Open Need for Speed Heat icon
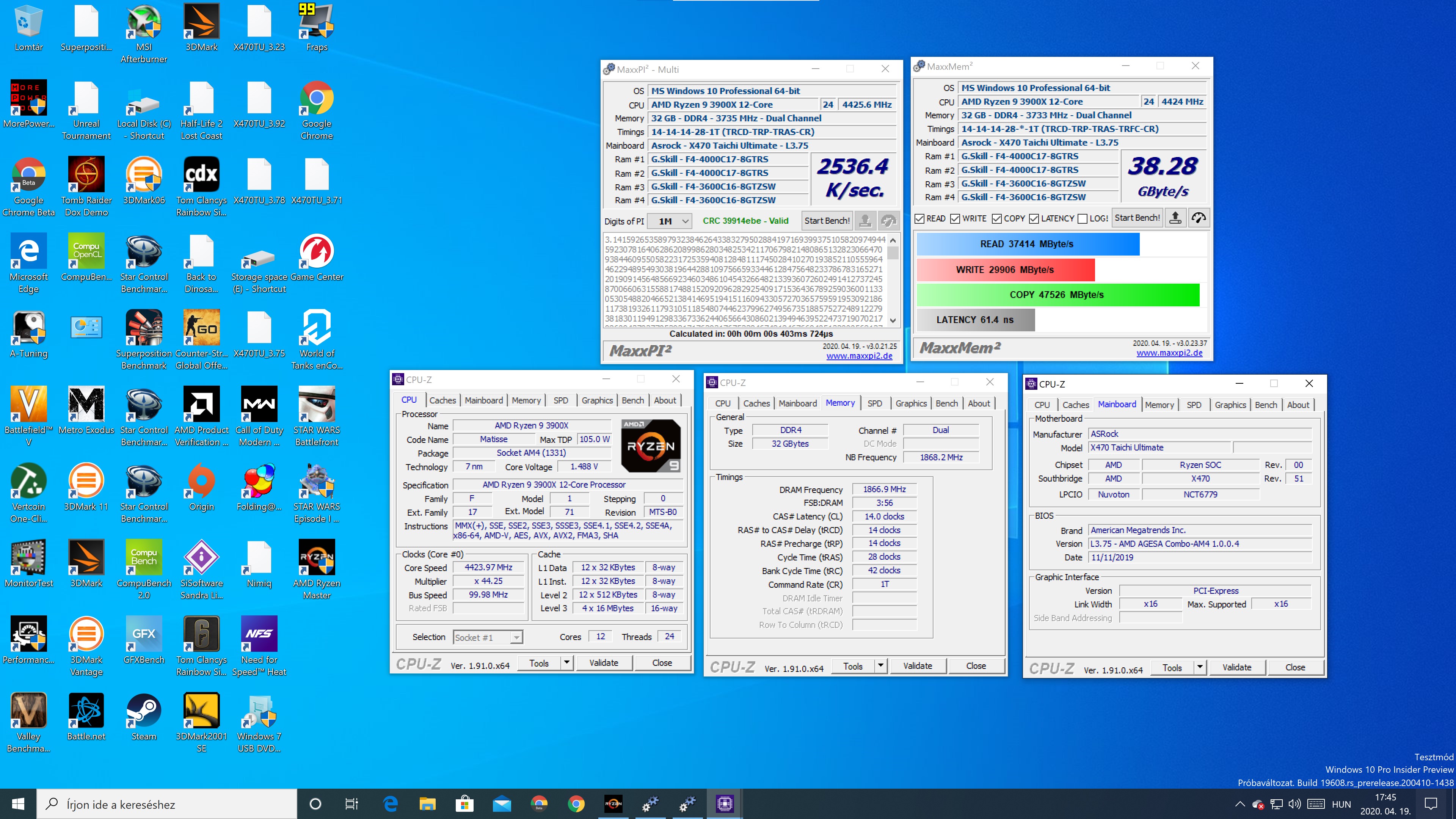 [259, 646]
